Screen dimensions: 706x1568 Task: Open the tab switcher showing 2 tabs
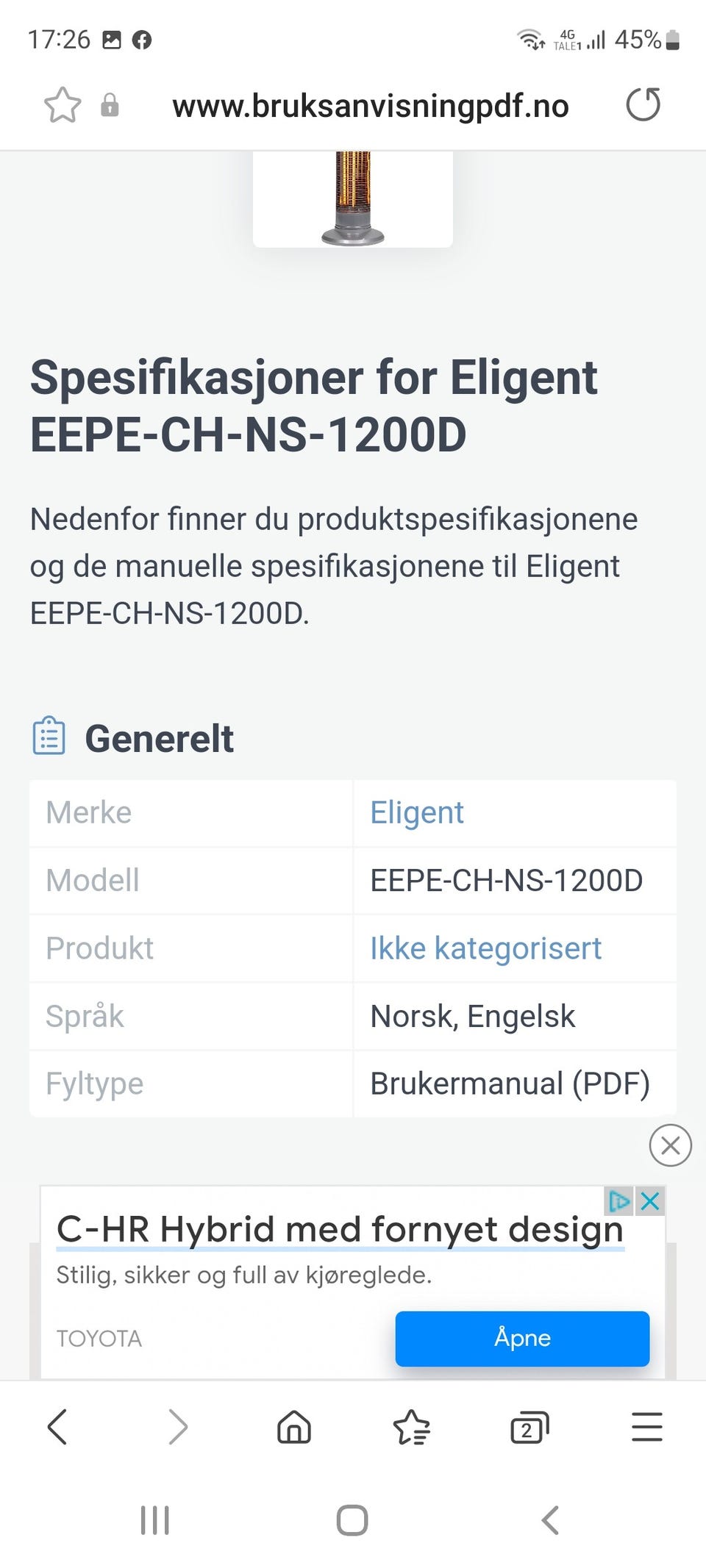click(x=529, y=1427)
